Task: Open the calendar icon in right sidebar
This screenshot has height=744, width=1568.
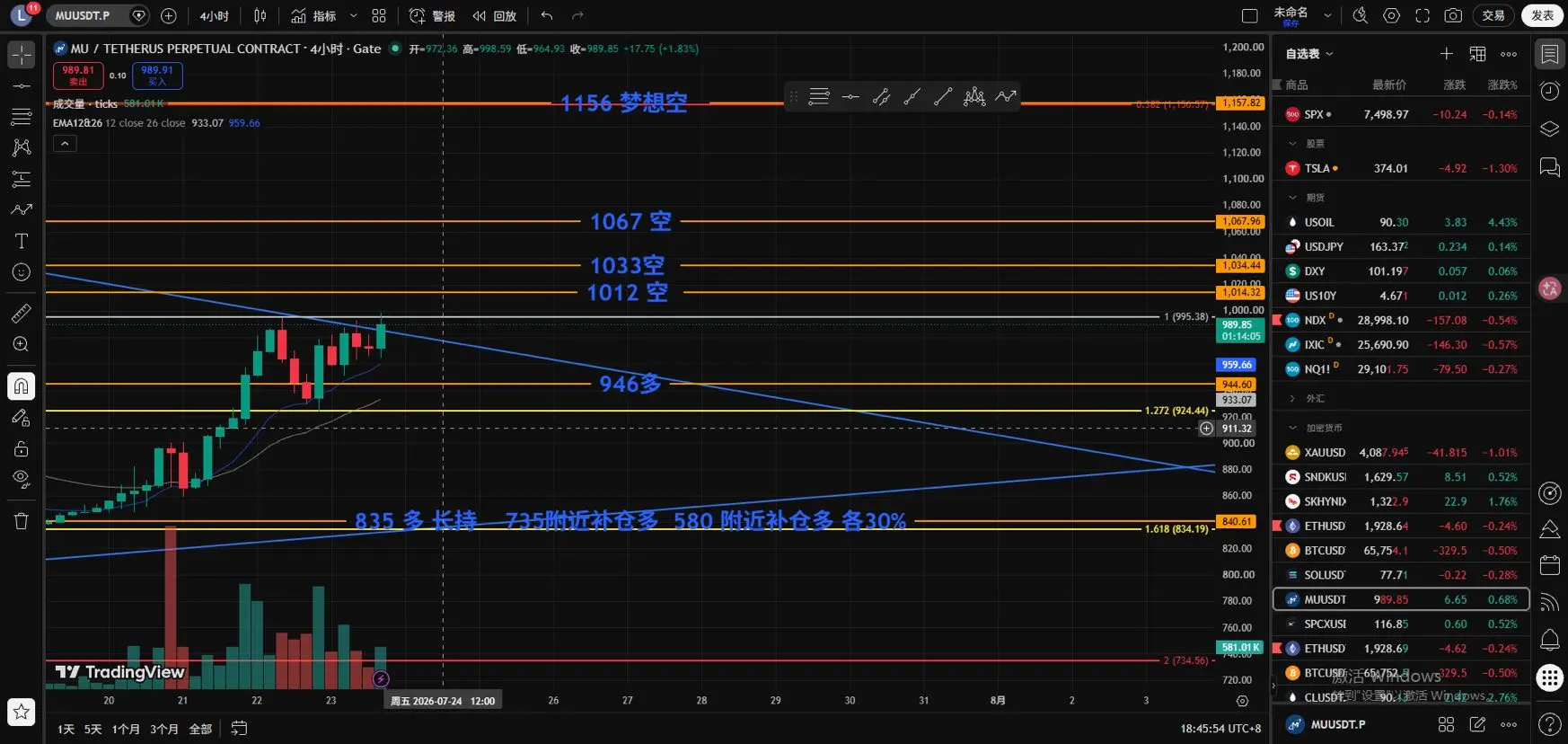Action: click(1550, 564)
